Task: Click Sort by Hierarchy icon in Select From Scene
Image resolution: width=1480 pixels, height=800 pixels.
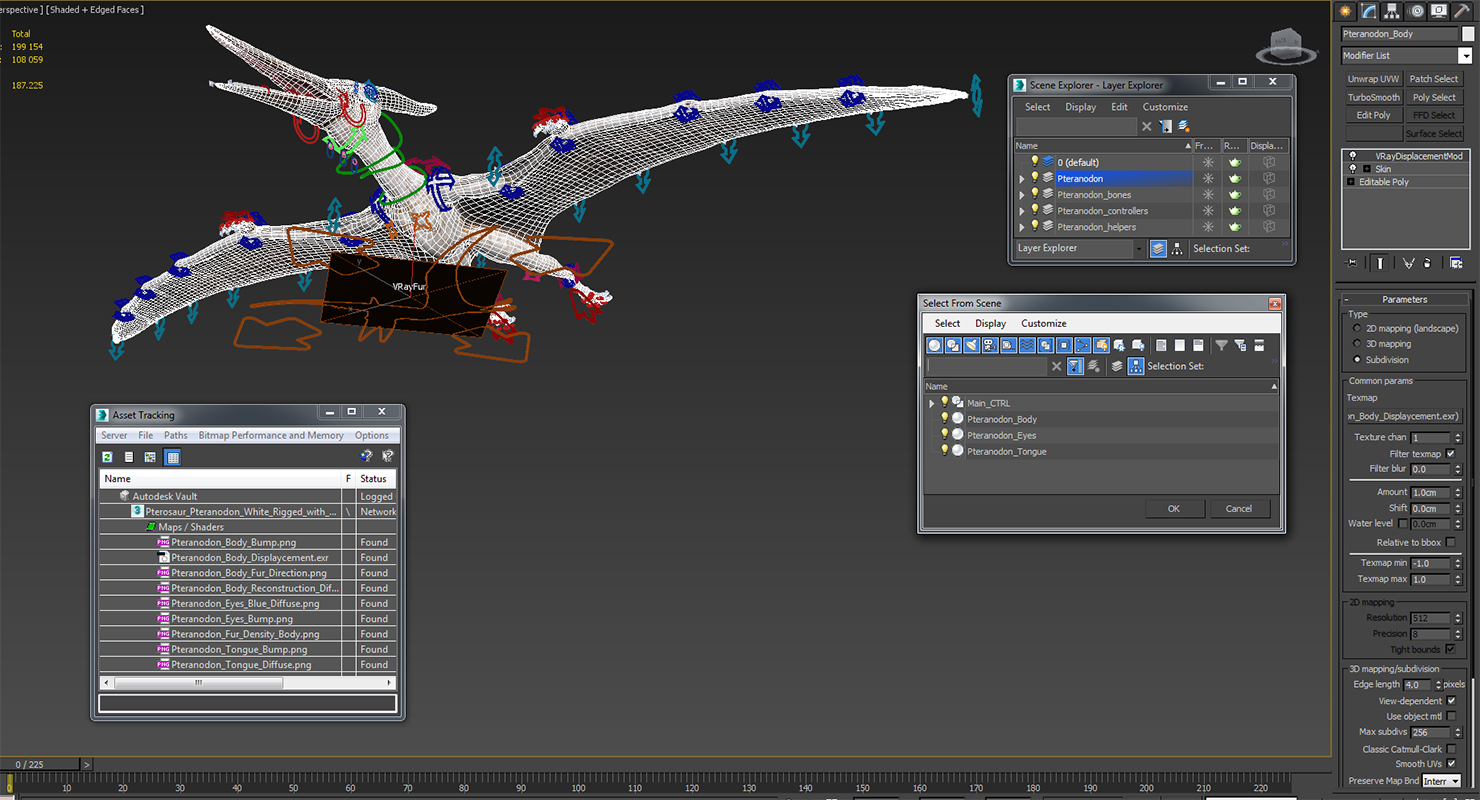Action: [1136, 366]
